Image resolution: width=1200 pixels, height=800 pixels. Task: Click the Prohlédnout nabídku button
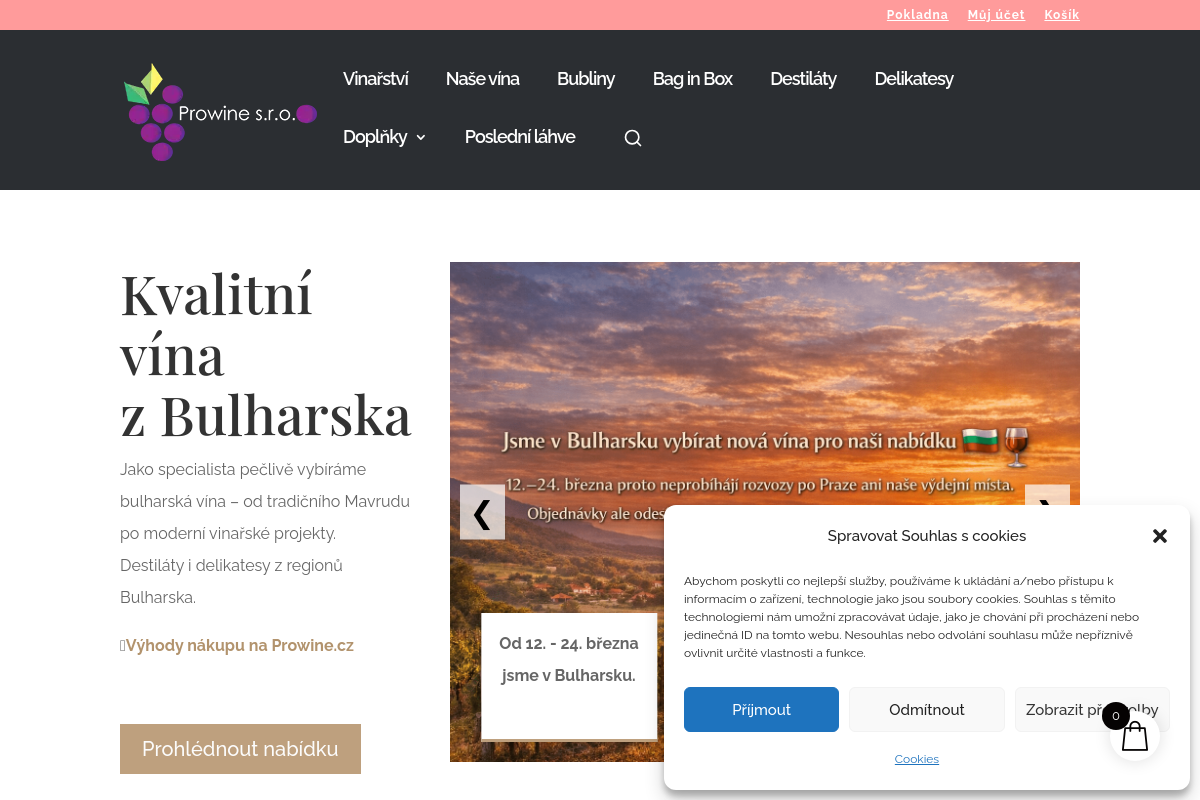[x=240, y=749]
